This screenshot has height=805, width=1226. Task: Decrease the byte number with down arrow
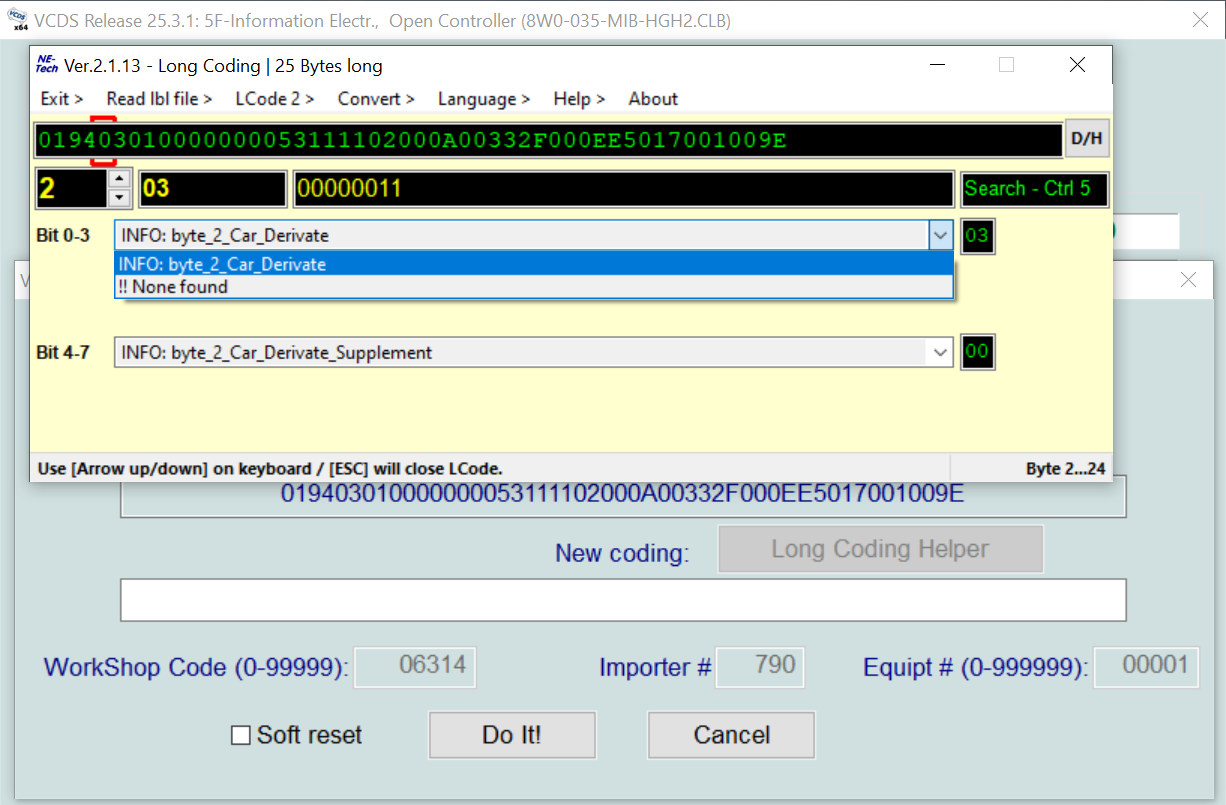pyautogui.click(x=119, y=197)
